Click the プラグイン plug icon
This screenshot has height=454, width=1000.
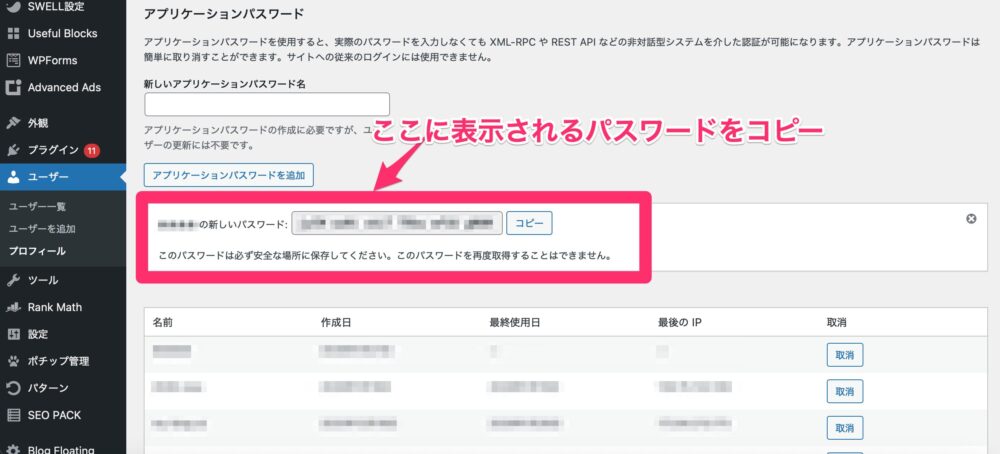(14, 151)
